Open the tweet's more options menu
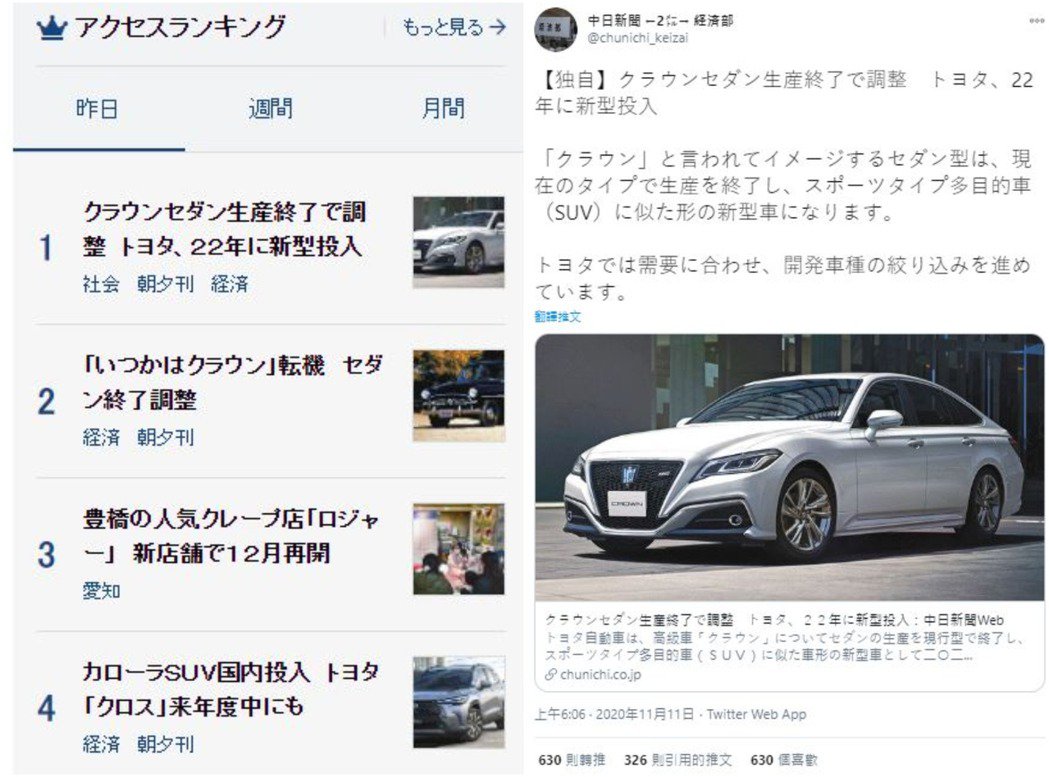The height and width of the screenshot is (777, 1049). pyautogui.click(x=1036, y=21)
